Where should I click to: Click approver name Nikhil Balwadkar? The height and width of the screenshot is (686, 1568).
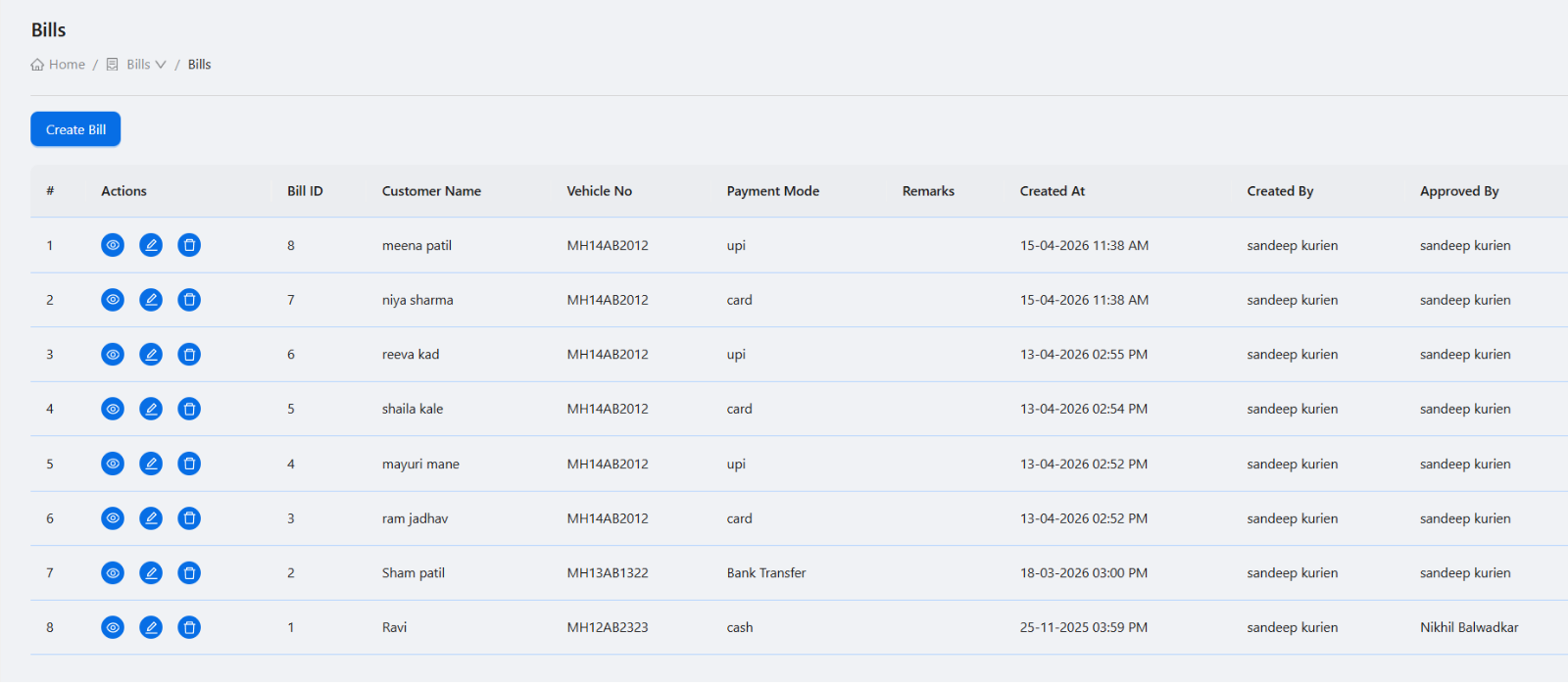(1469, 627)
